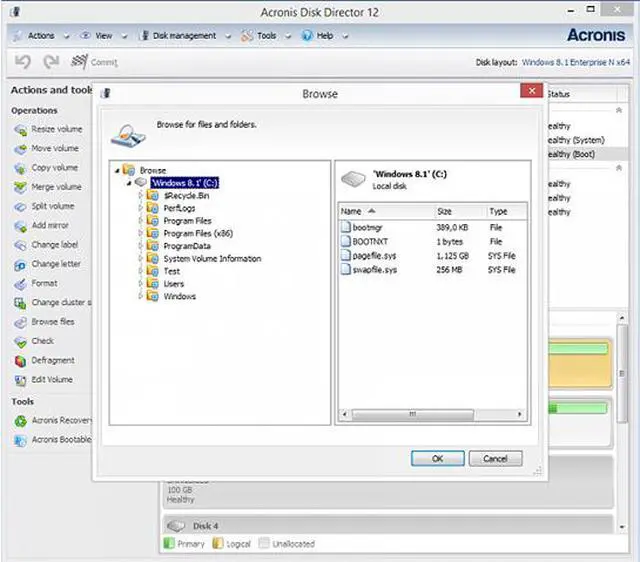Viewport: 640px width, 562px height.
Task: Click the Resize volume icon
Action: (x=20, y=130)
